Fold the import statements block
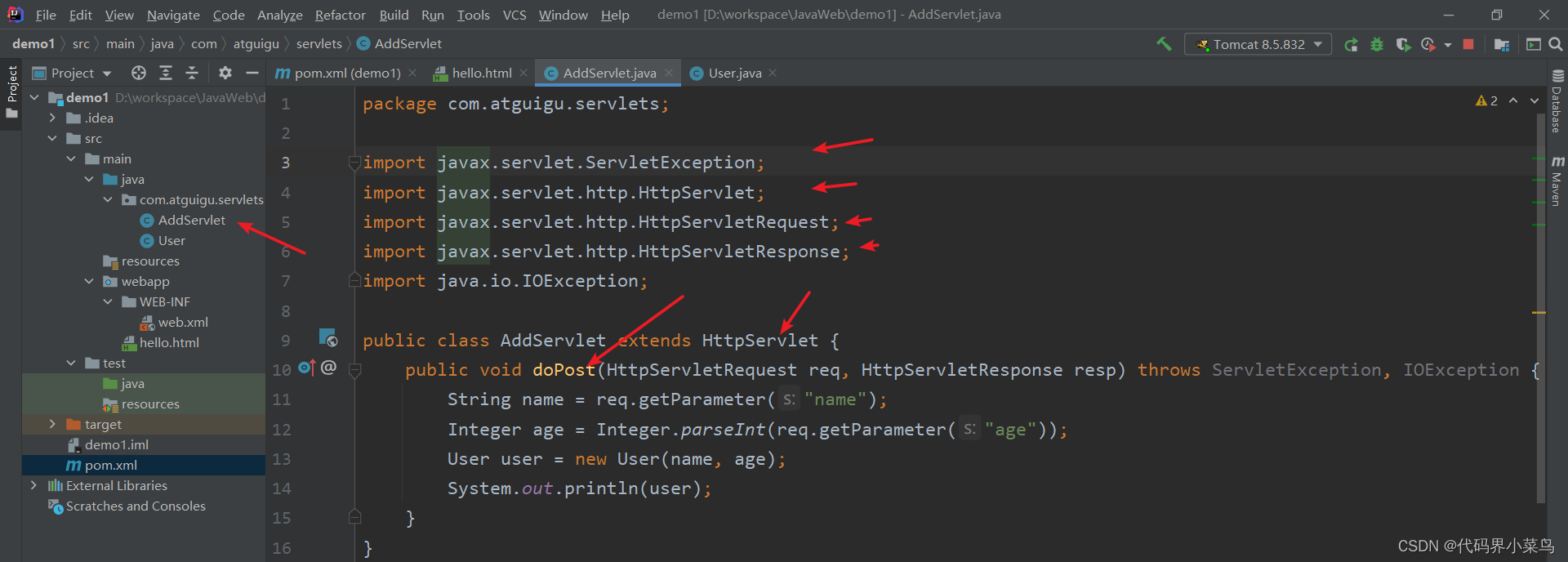 [354, 163]
